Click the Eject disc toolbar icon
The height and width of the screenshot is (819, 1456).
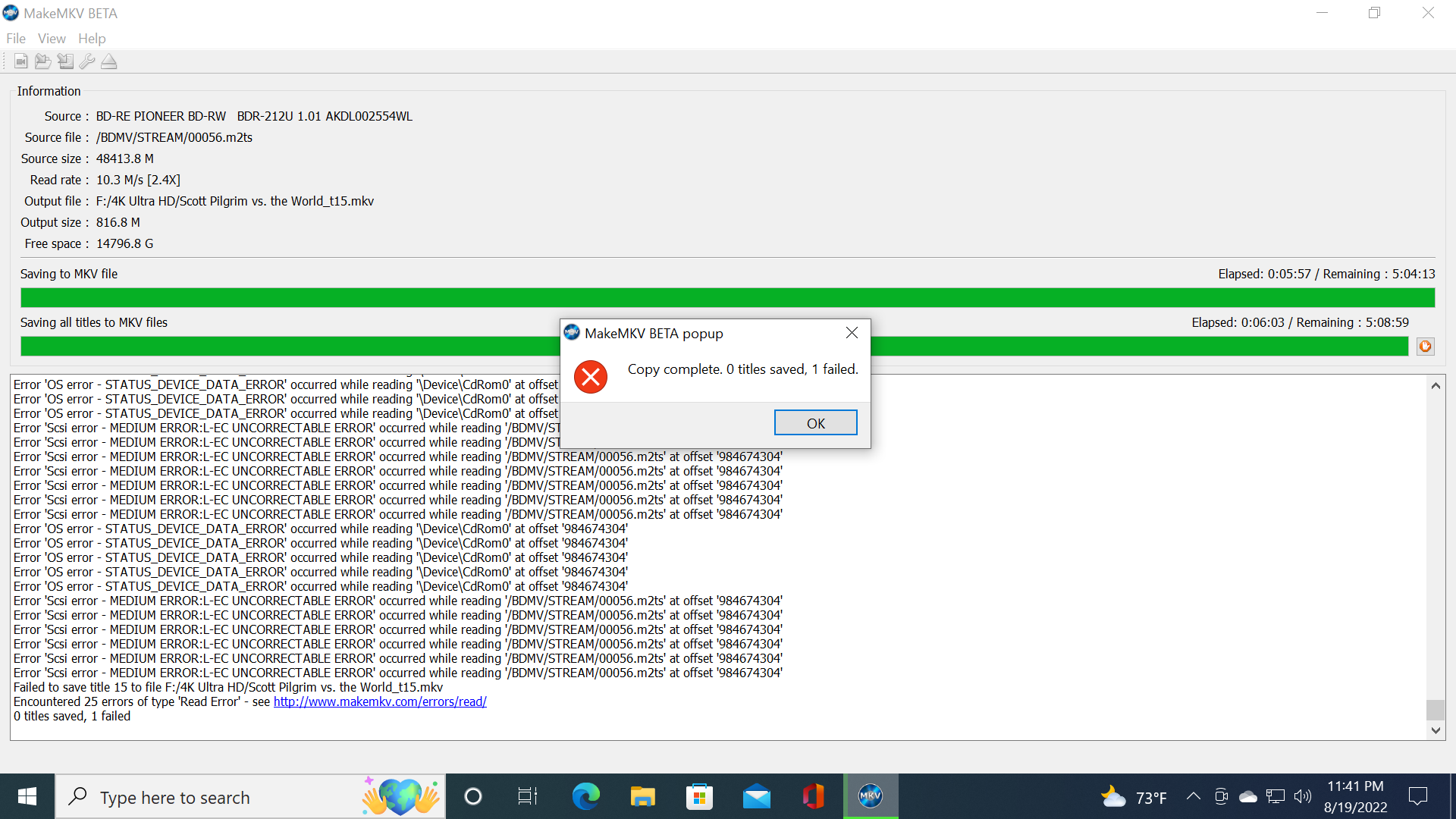(109, 61)
